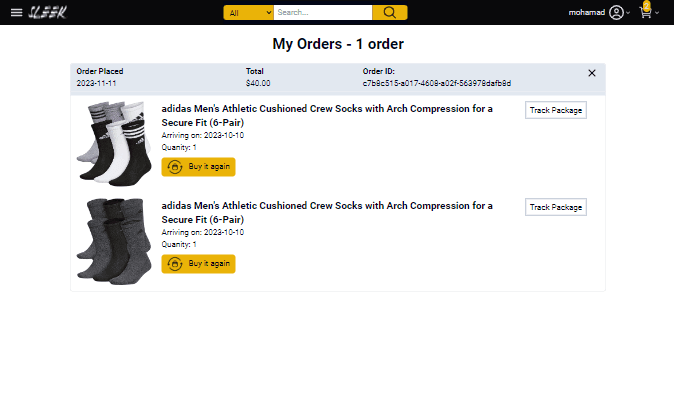Screen dimensions: 674x404
Task: Open the dark gray socks thumbnail
Action: [109, 240]
